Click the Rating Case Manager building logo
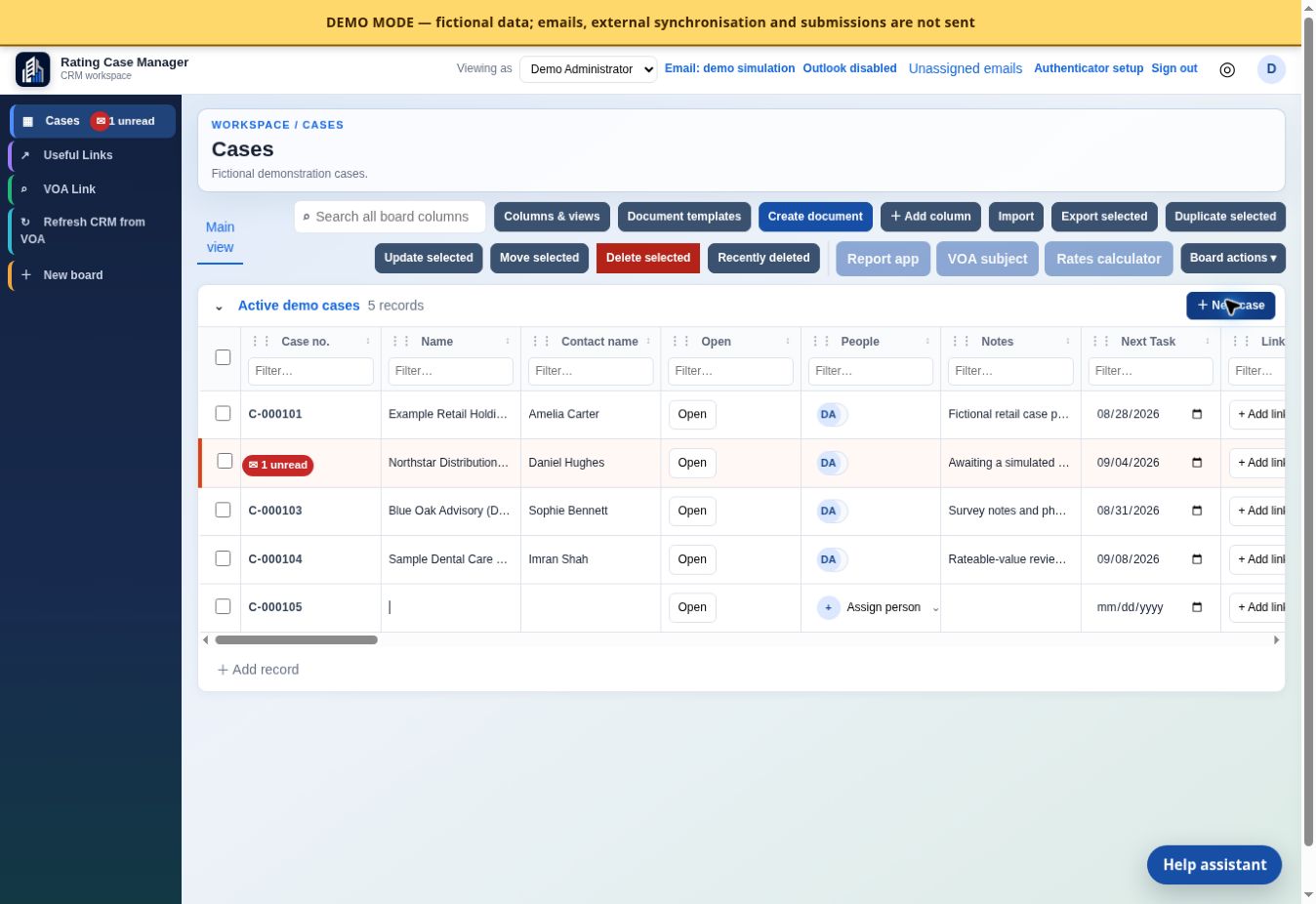This screenshot has width=1316, height=904. 33,69
